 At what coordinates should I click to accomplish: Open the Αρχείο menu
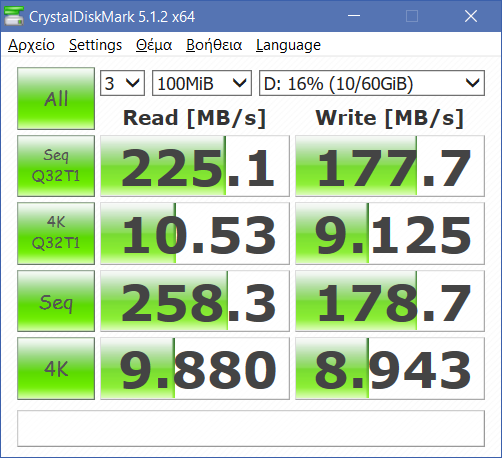click(x=31, y=45)
